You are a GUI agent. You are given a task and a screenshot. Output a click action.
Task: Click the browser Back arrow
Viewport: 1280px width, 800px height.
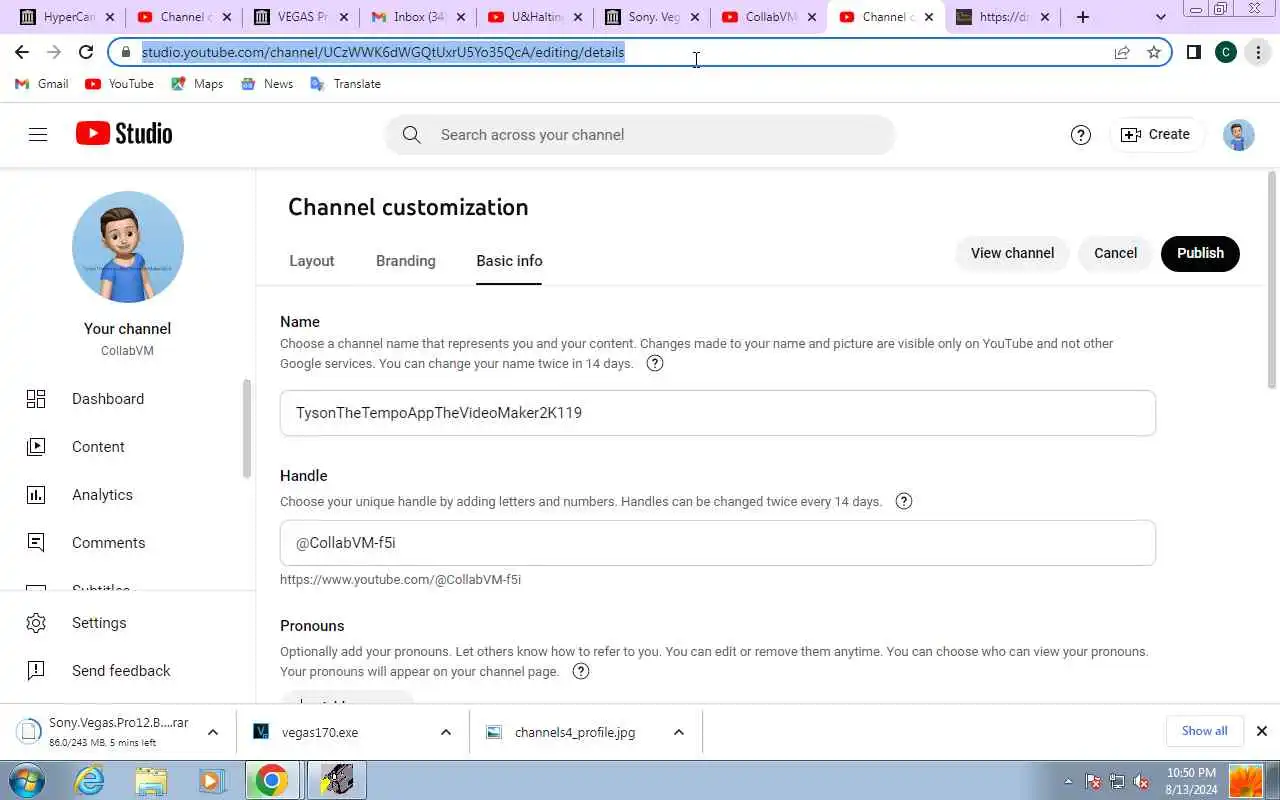(22, 52)
